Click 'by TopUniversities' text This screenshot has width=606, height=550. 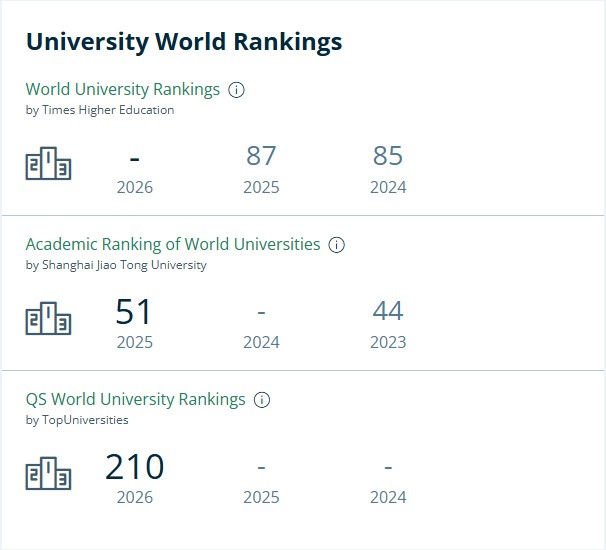tap(77, 420)
